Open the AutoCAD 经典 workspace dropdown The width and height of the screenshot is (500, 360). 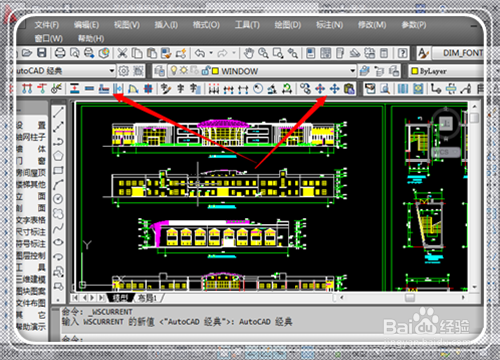(x=66, y=71)
